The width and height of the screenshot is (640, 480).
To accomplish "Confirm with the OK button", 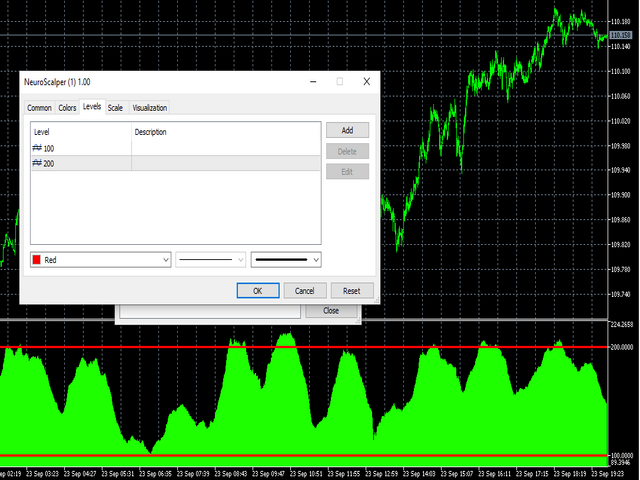I will (x=258, y=291).
